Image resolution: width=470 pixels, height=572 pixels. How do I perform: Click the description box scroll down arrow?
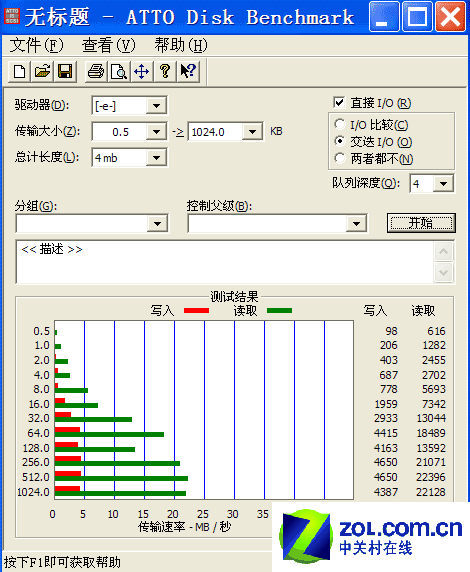click(444, 272)
